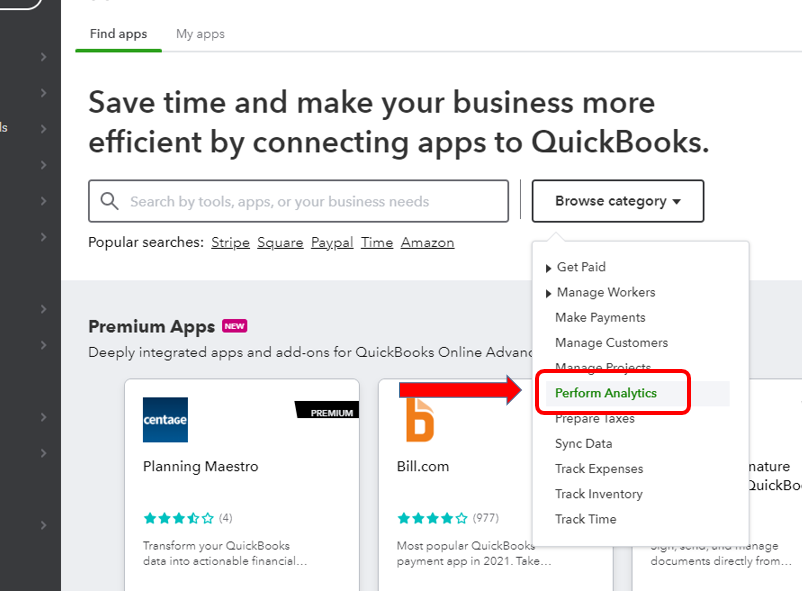This screenshot has height=594, width=802.
Task: Switch to the My apps tab
Action: click(200, 33)
